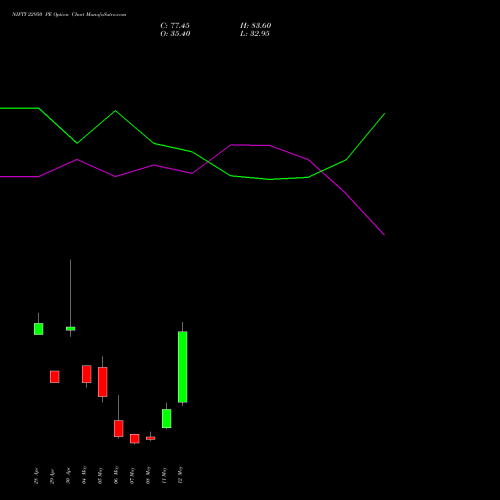Click the '28 Apr' date axis label
This screenshot has width=500, height=500.
click(x=36, y=476)
